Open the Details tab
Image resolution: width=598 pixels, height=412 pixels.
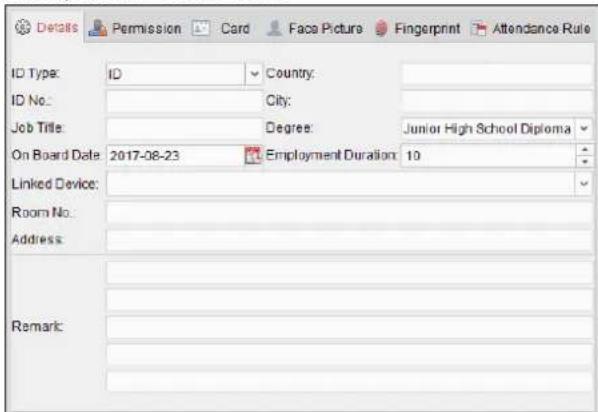pyautogui.click(x=46, y=27)
